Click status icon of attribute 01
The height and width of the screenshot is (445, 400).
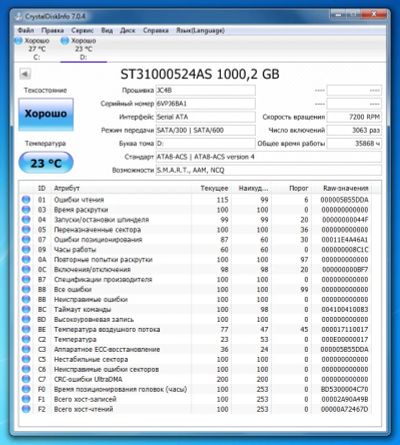(26, 200)
